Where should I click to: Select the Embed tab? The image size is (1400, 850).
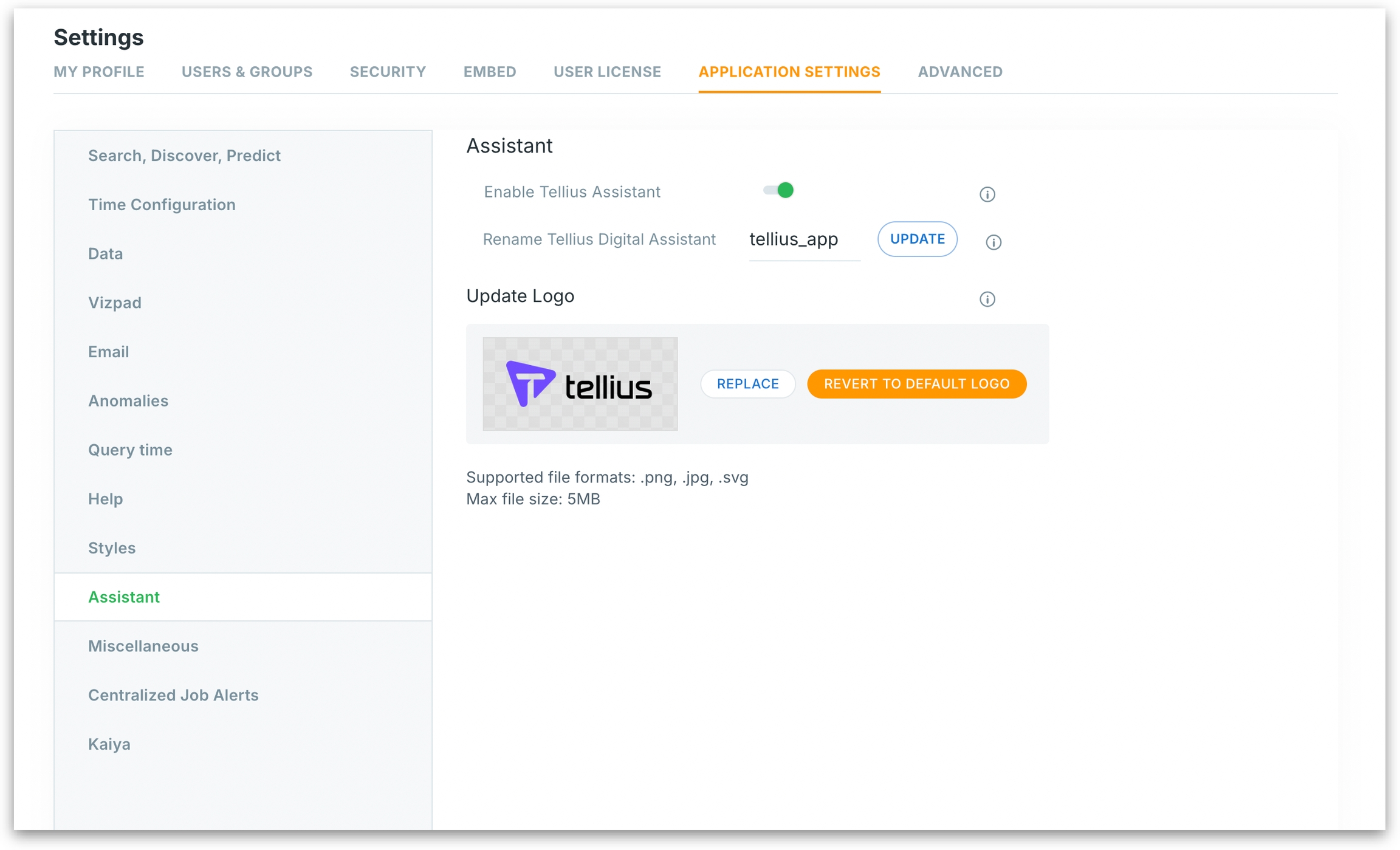click(489, 72)
